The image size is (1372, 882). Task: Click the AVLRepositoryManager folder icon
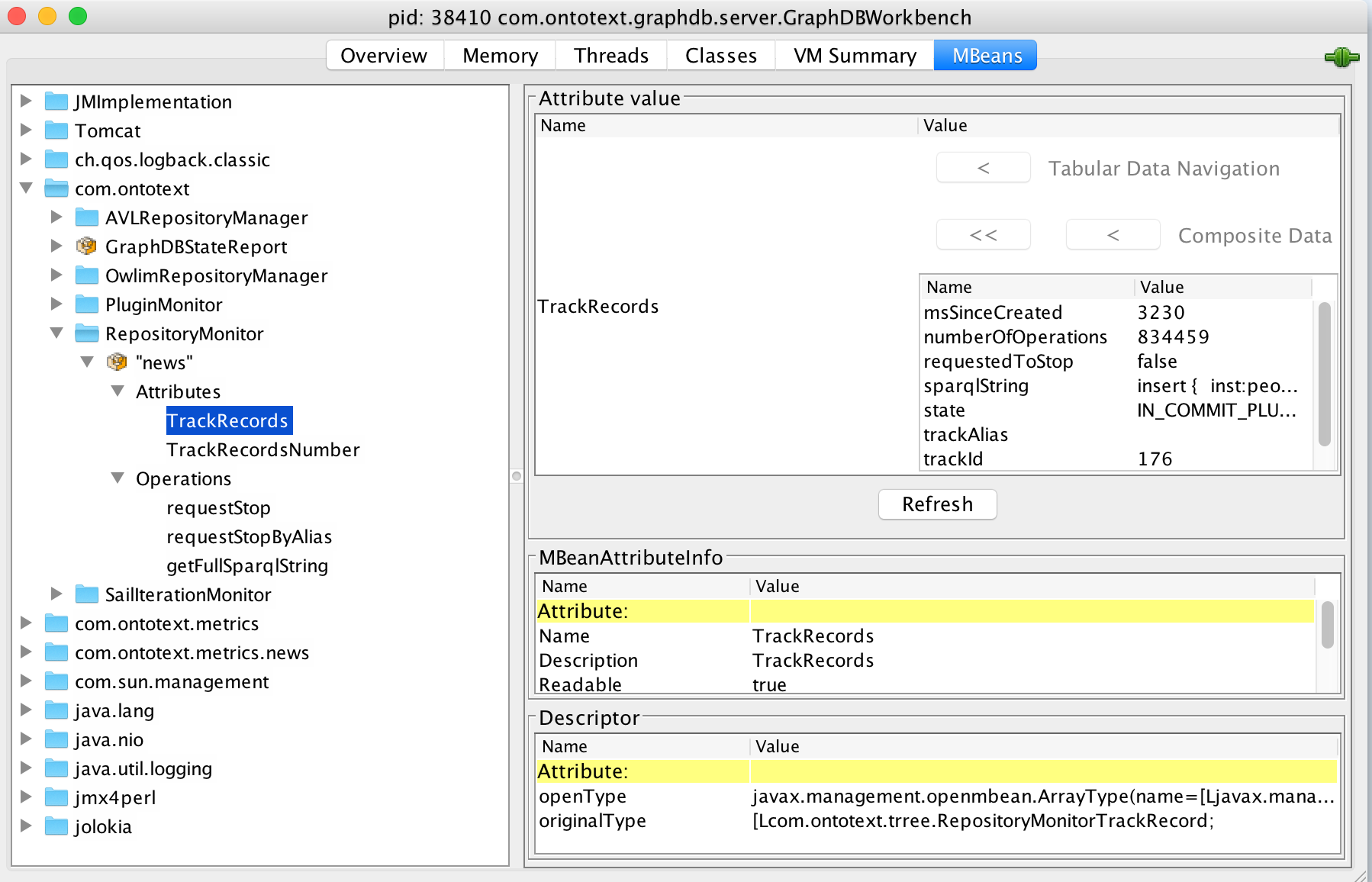pos(87,217)
